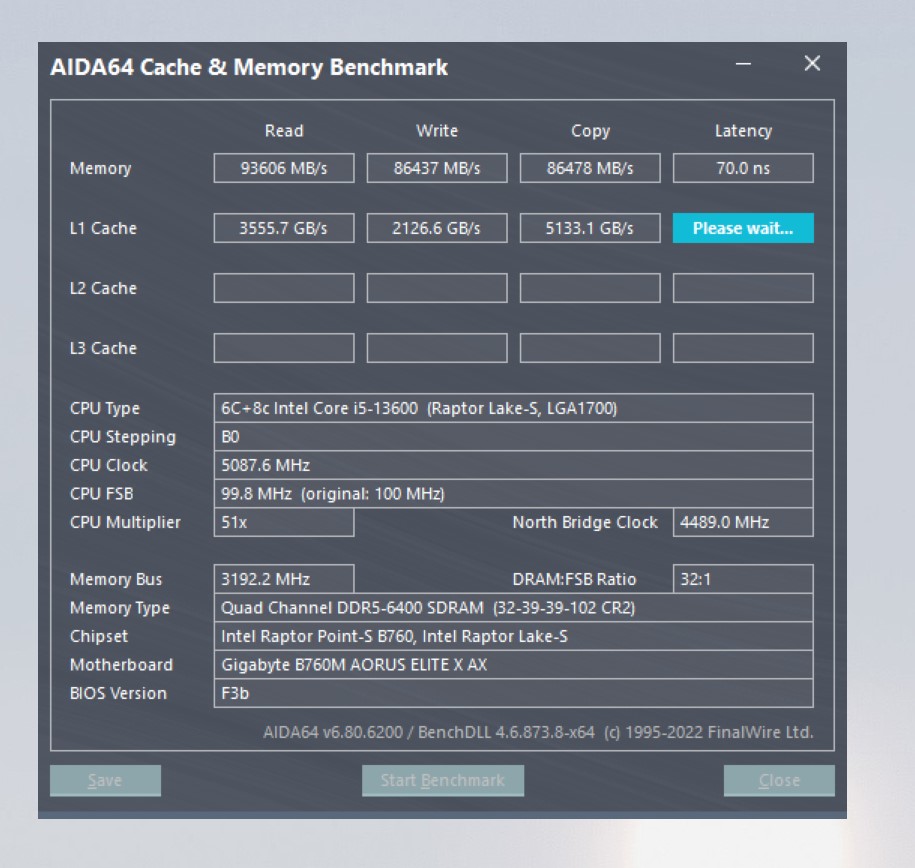Select Memory Write value 86437 MB/s
The width and height of the screenshot is (915, 868).
[x=436, y=168]
